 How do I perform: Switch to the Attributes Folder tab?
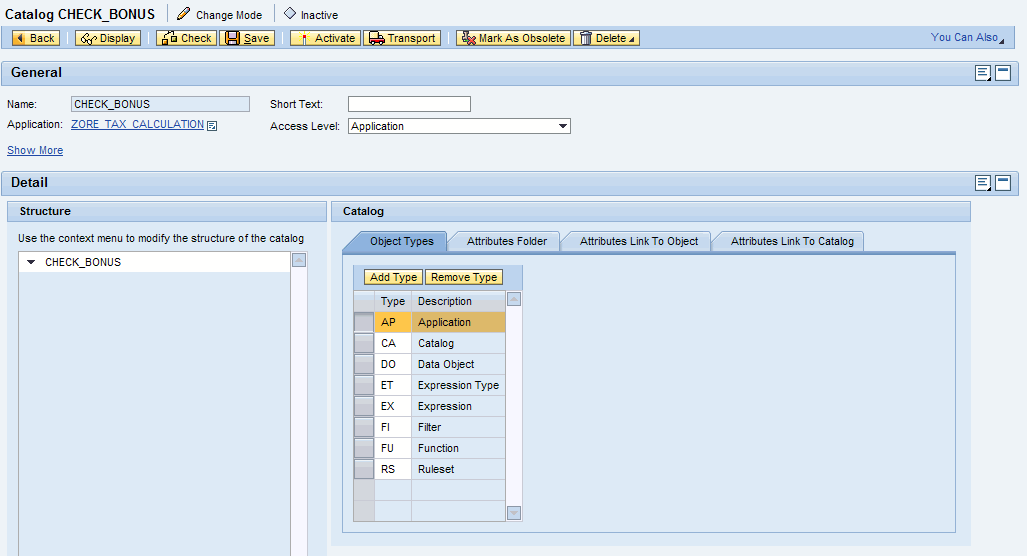506,241
